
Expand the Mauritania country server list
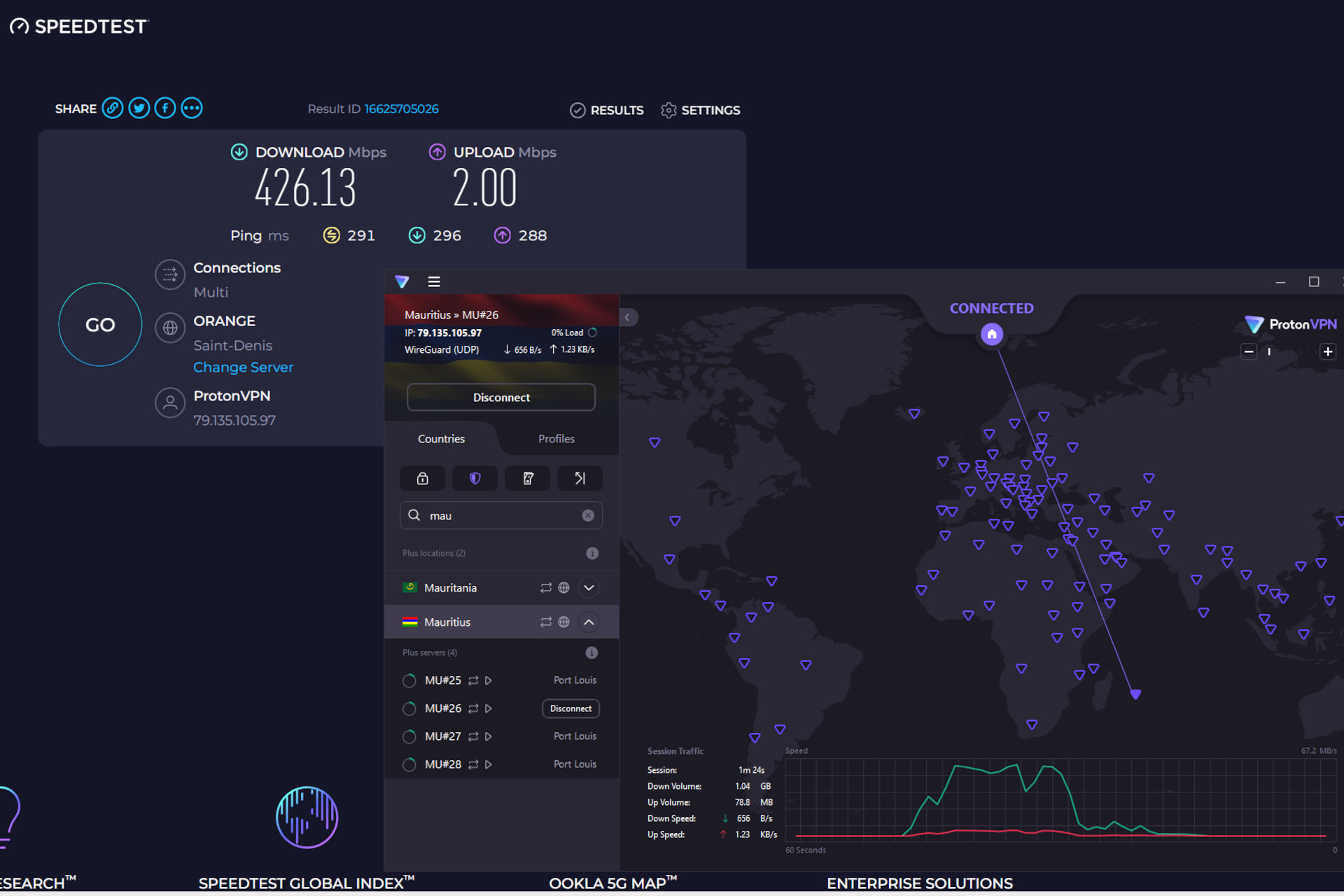click(590, 587)
